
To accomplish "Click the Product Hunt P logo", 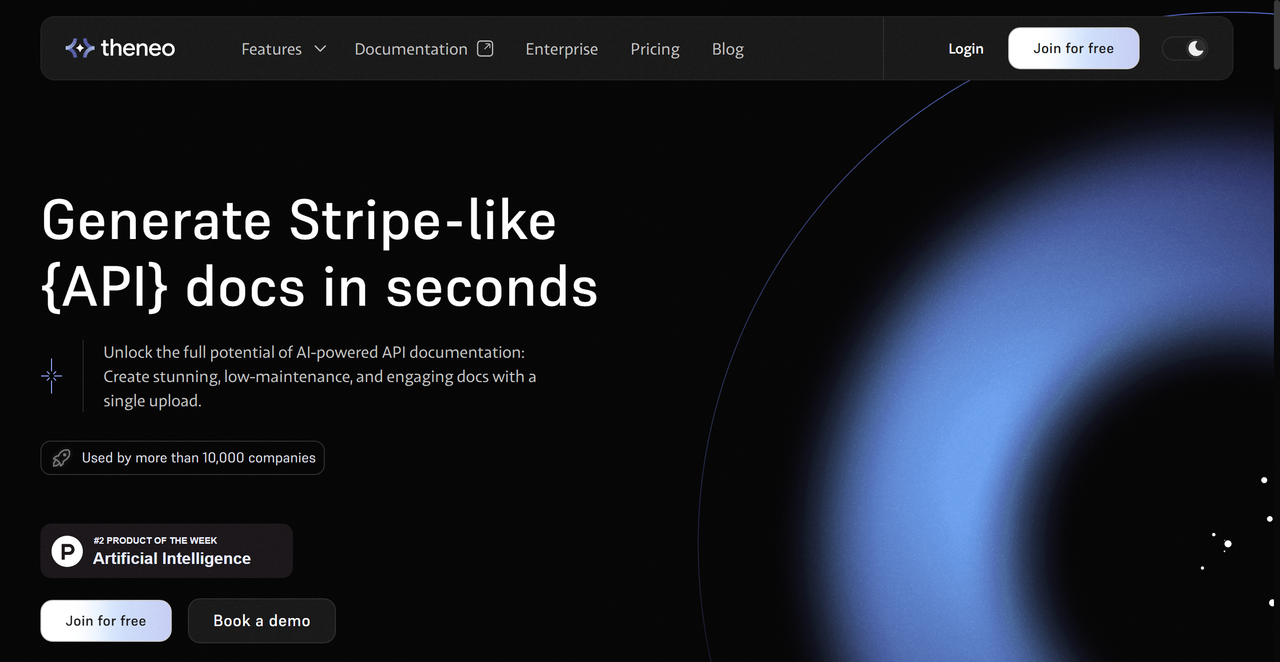I will coord(67,551).
